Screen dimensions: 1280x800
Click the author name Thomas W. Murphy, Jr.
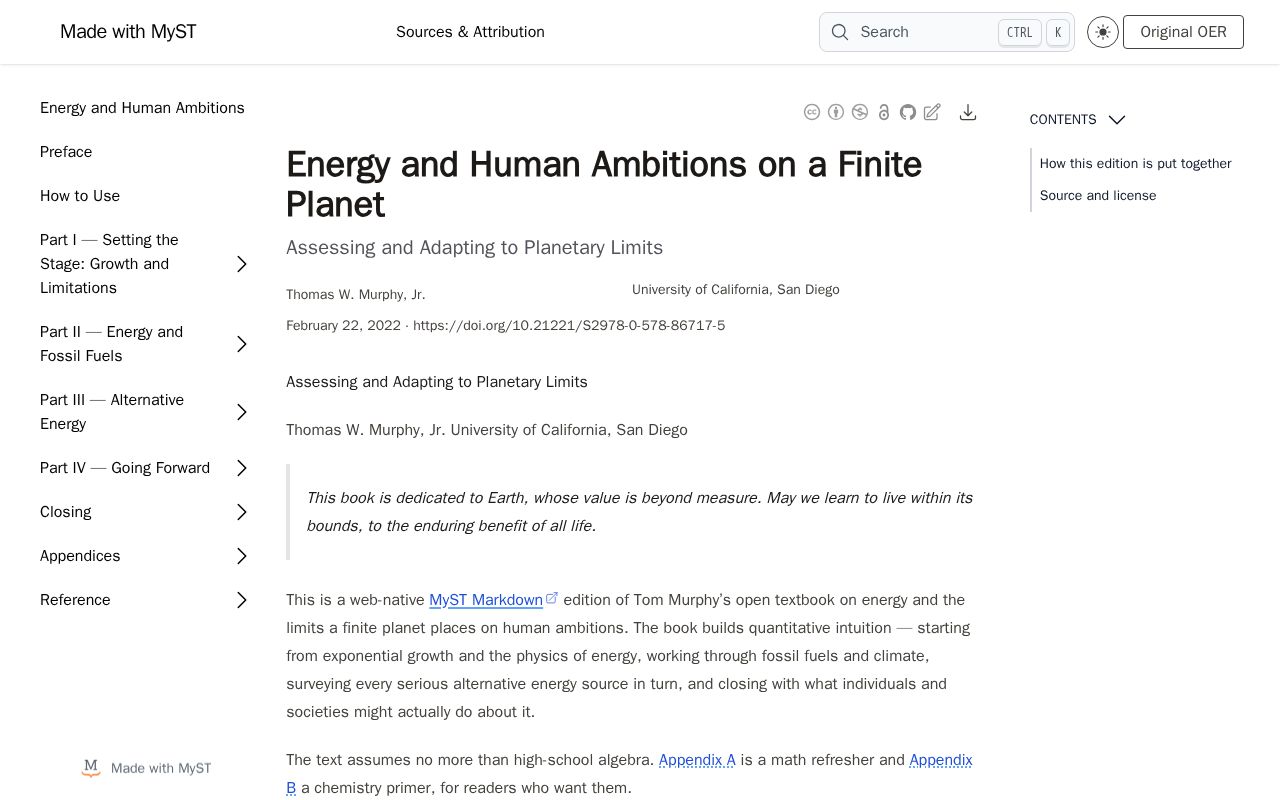(x=356, y=295)
